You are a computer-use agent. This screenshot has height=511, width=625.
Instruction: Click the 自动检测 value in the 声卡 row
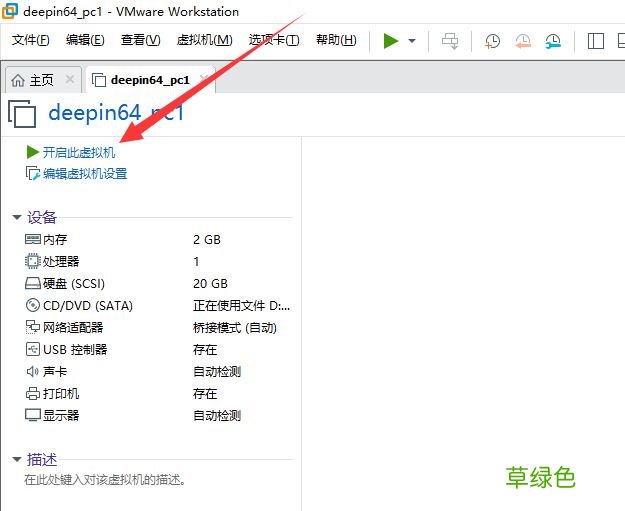[217, 371]
